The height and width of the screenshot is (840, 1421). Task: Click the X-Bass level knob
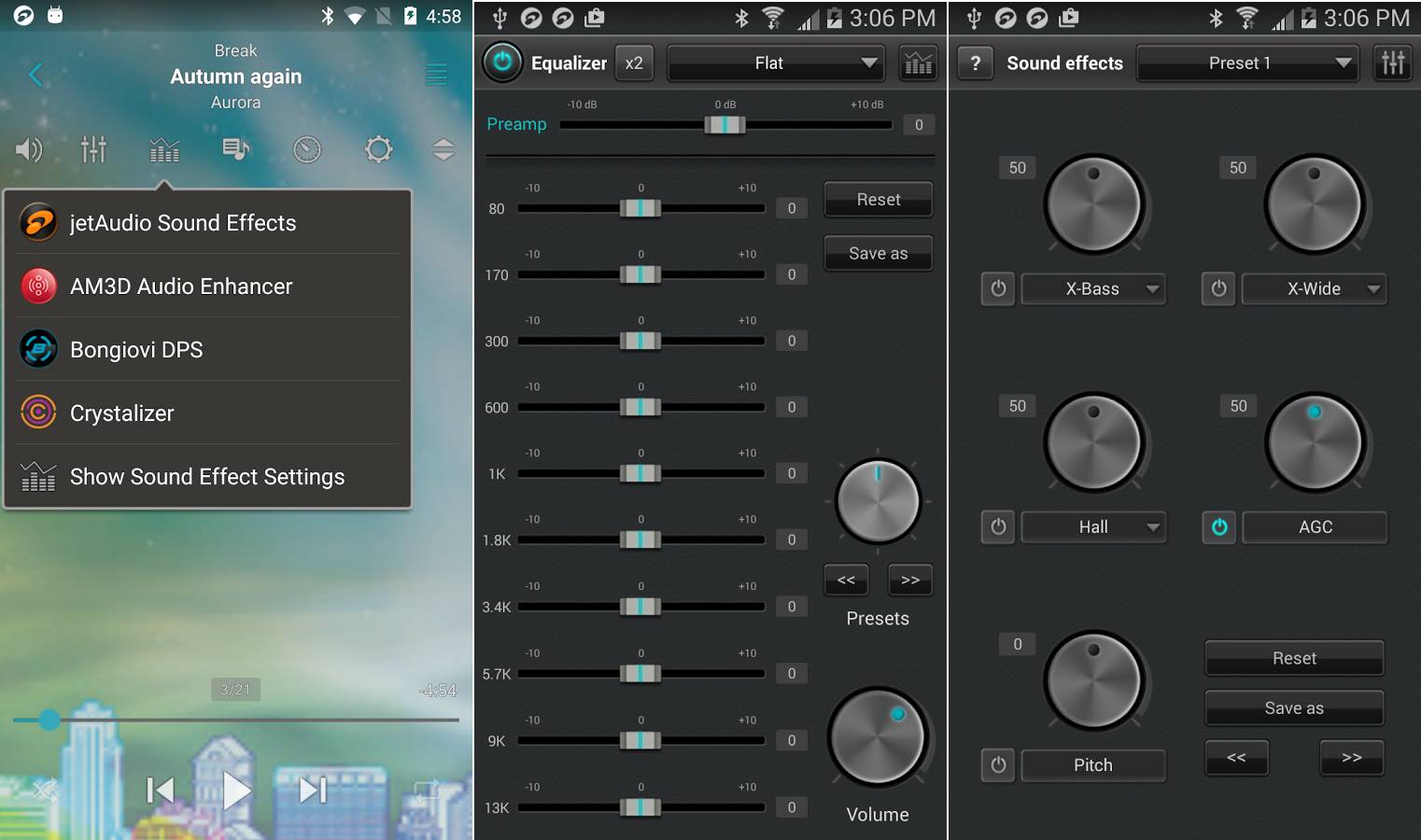(x=1093, y=204)
